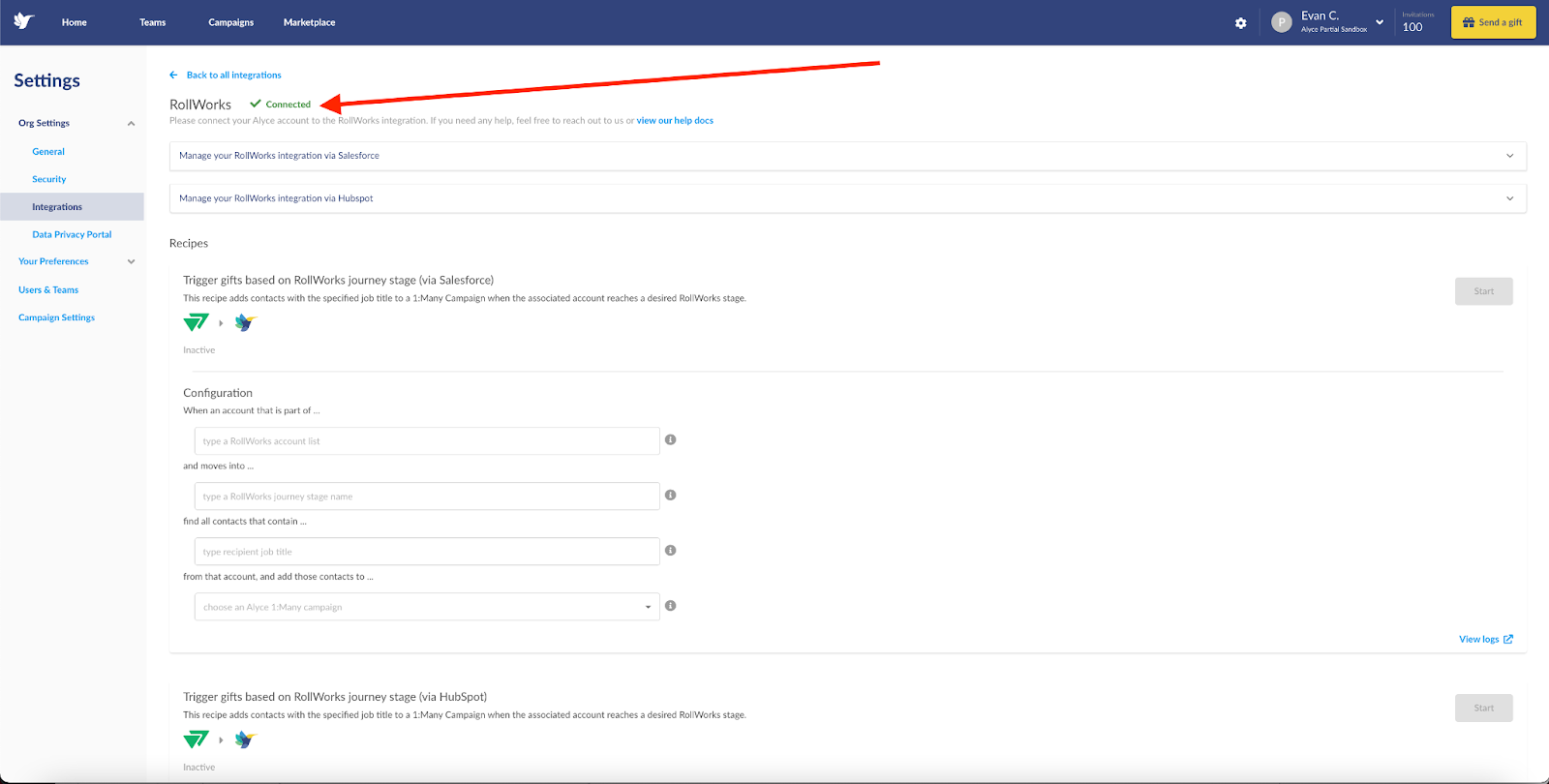This screenshot has width=1549, height=784.
Task: Click Start button for HubSpot recipe
Action: point(1483,709)
